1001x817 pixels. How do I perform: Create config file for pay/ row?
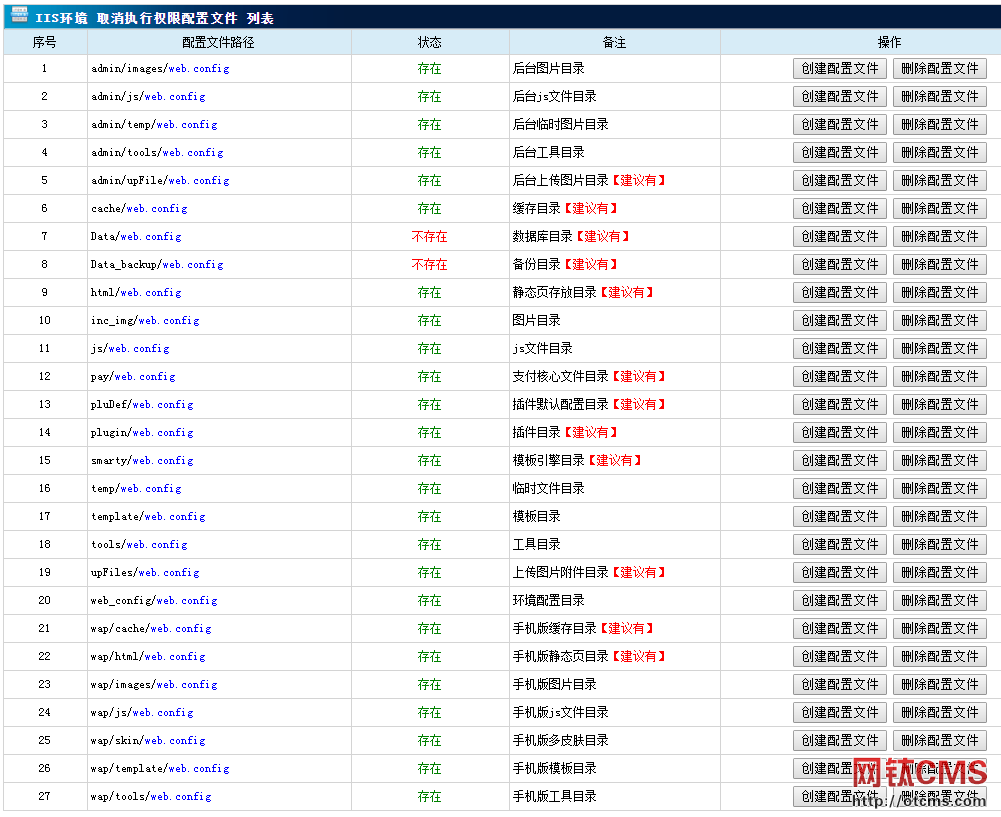pos(839,377)
